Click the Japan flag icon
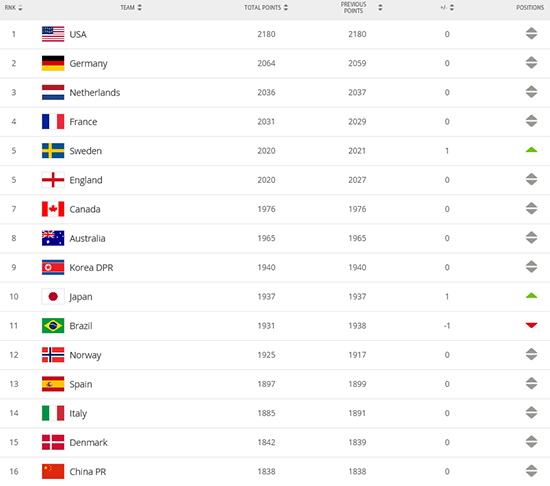The image size is (550, 486). tap(53, 297)
